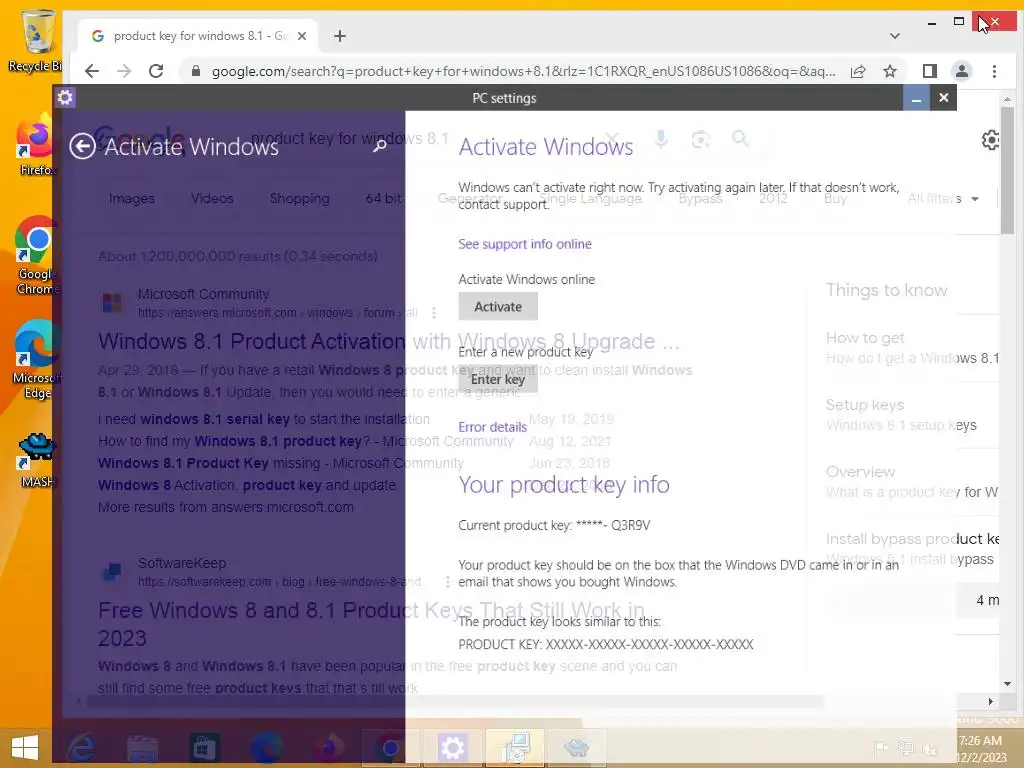
Task: Go back using the Activate Windows back arrow
Action: tap(82, 146)
